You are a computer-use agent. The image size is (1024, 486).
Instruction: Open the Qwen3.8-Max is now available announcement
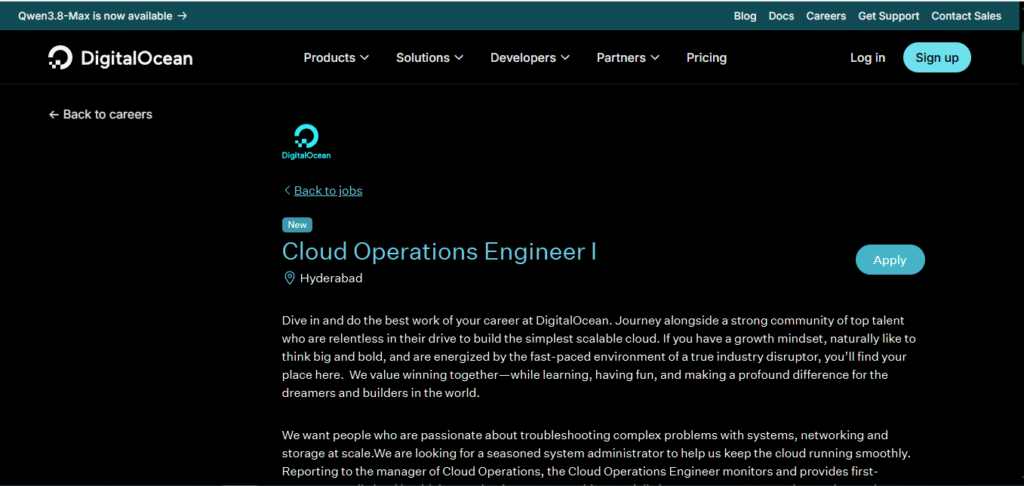click(103, 16)
